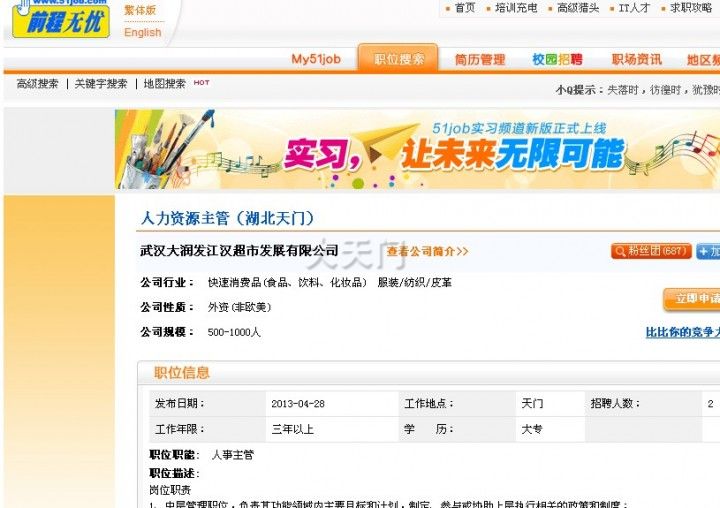Click the 前程无忧 51job logo
Image resolution: width=720 pixels, height=508 pixels.
tap(60, 19)
